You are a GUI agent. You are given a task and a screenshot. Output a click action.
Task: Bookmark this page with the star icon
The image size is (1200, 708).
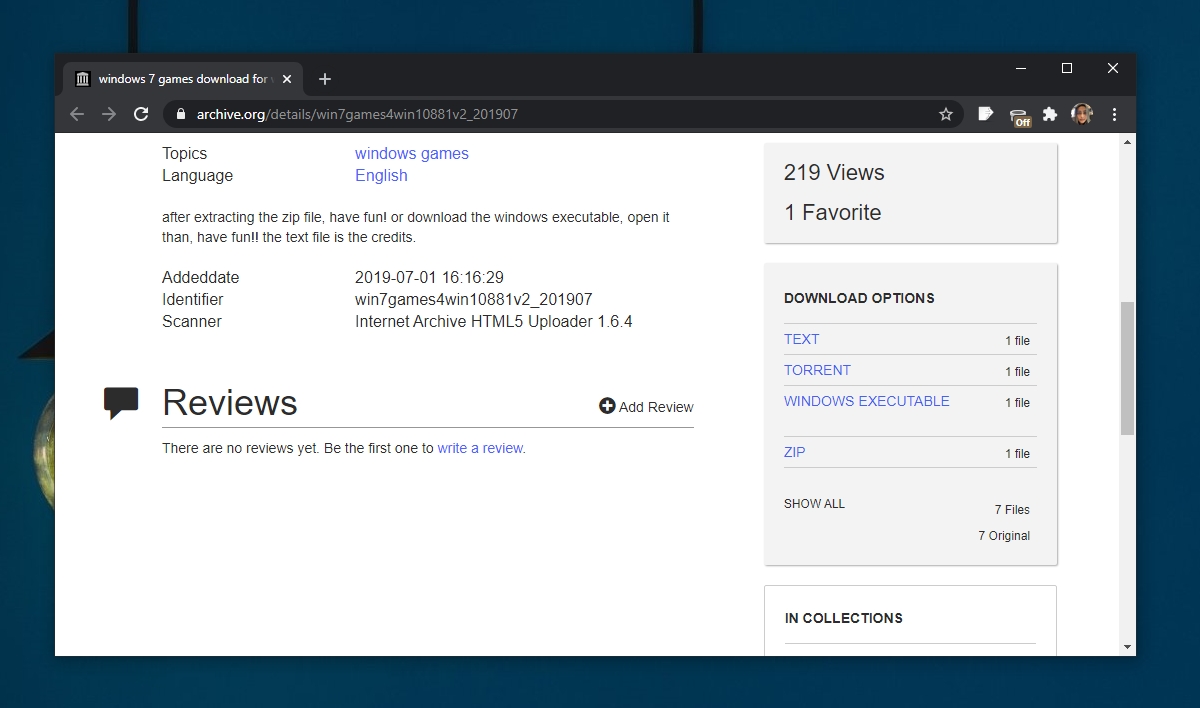click(946, 114)
